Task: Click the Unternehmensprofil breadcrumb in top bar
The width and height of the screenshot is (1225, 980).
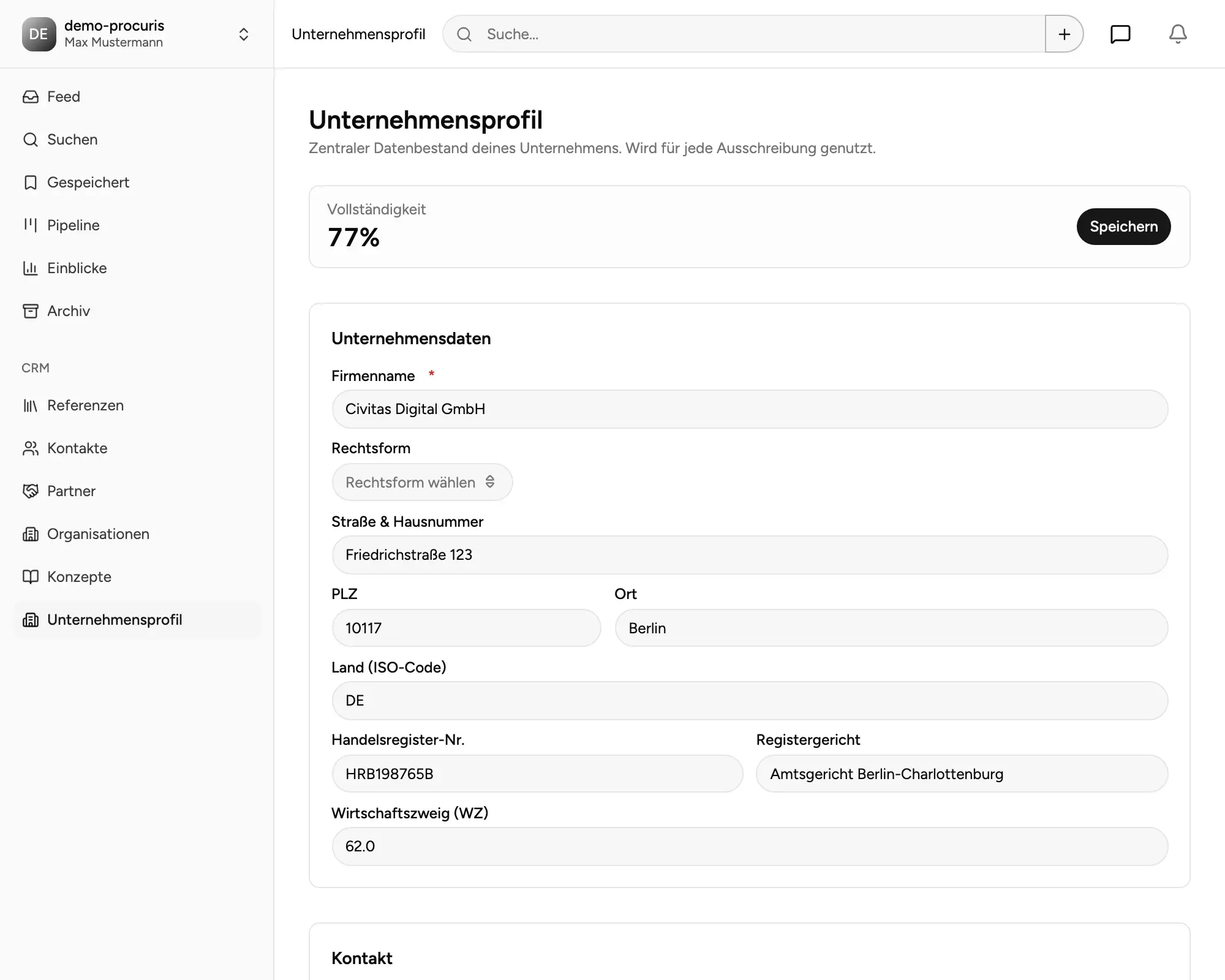Action: 358,34
